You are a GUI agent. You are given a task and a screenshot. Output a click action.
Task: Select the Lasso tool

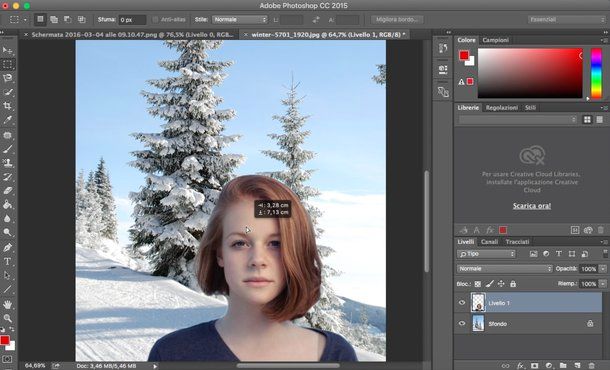click(7, 78)
